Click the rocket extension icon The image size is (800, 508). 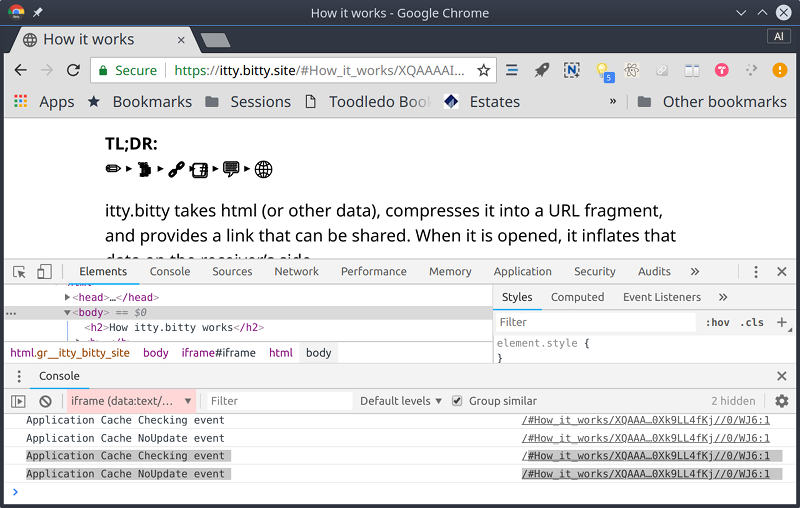[541, 70]
